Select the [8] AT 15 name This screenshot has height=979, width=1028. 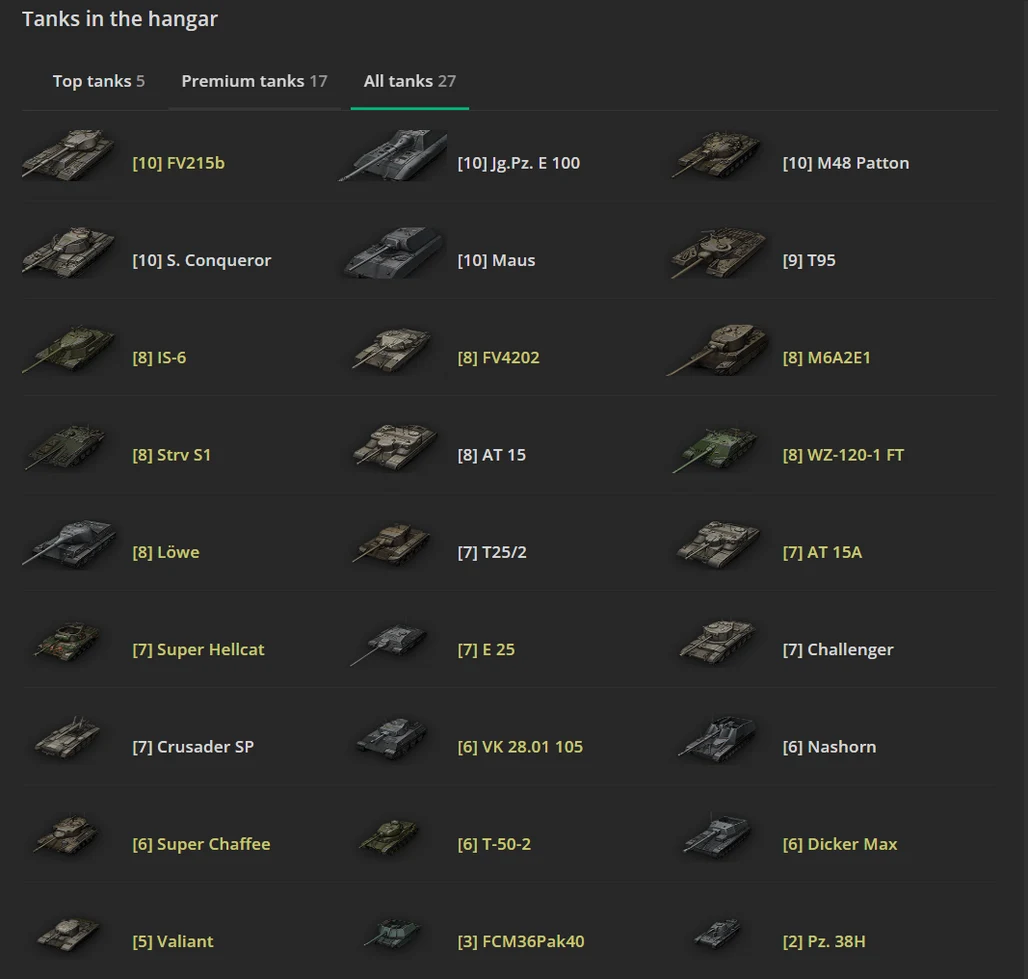pos(492,455)
